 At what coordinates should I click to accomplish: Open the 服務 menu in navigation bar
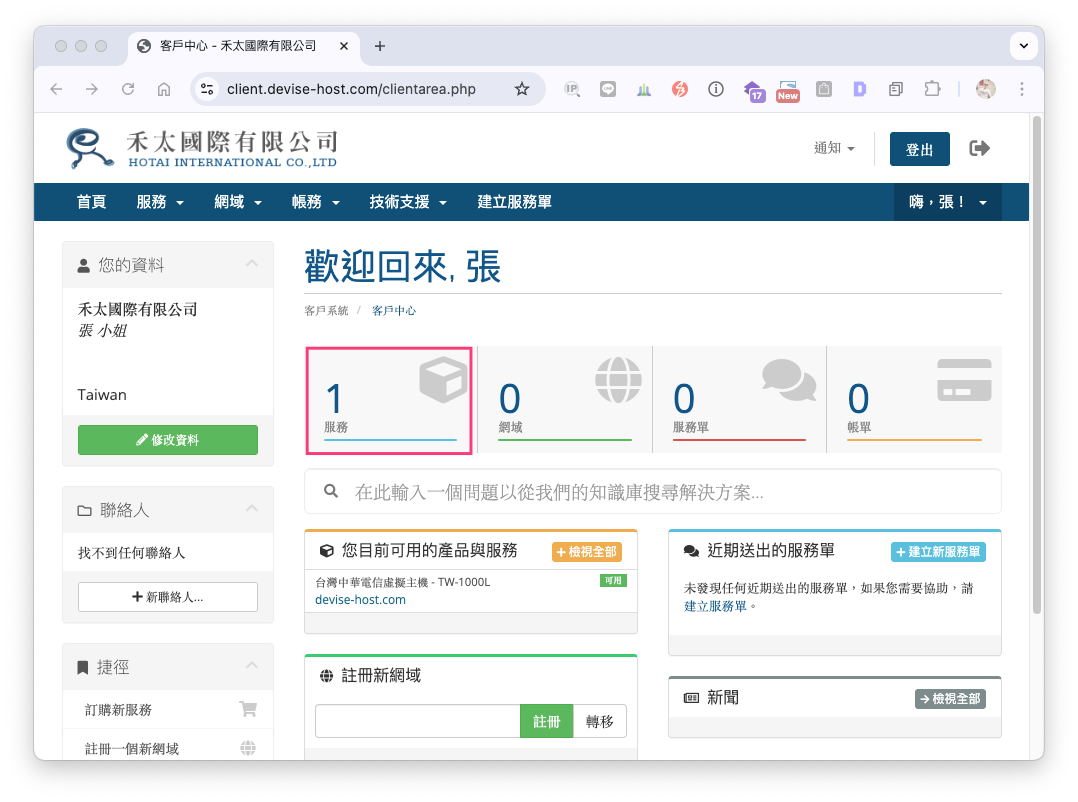[160, 202]
